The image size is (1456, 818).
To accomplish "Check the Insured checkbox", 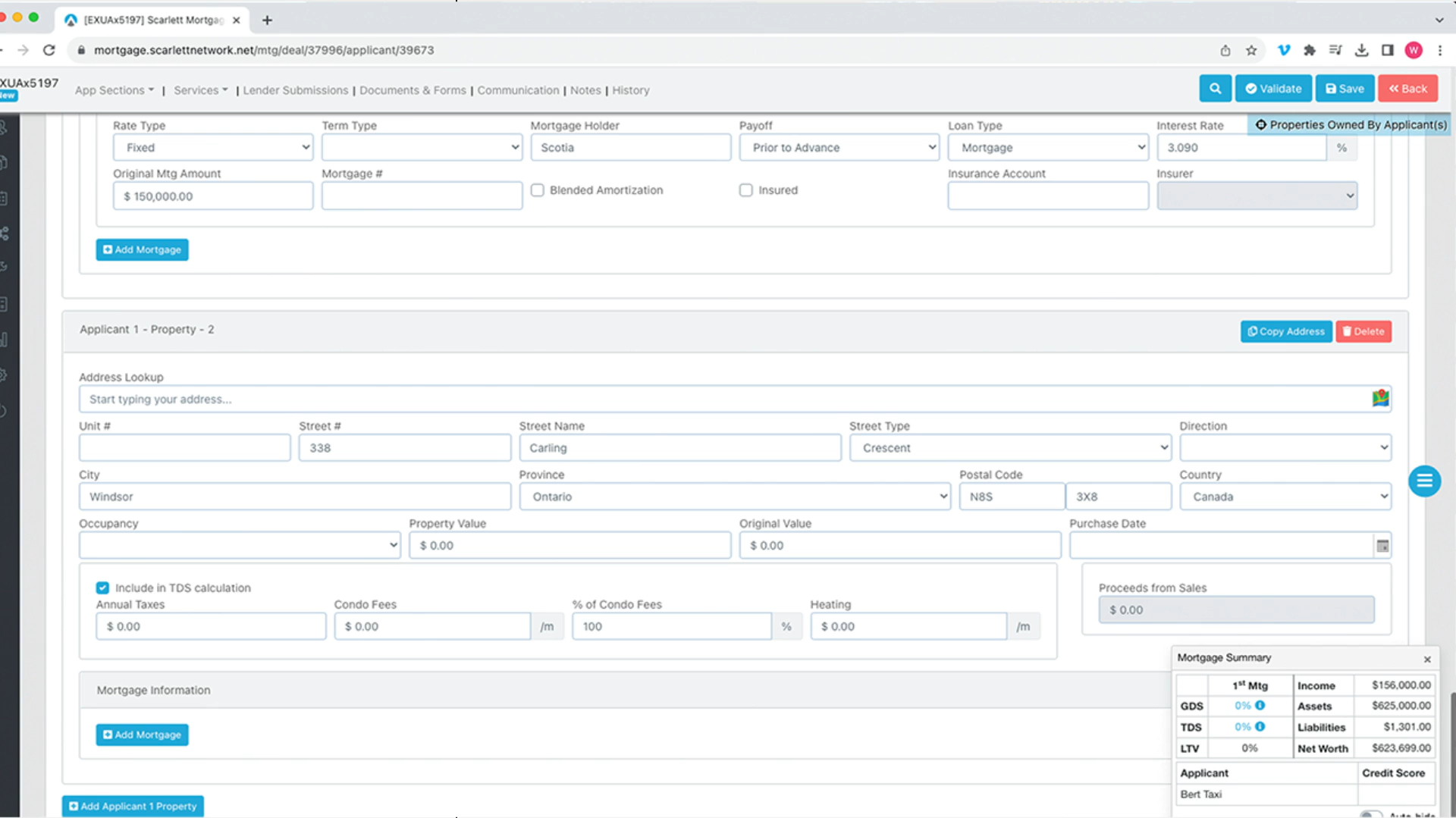I will coord(746,190).
